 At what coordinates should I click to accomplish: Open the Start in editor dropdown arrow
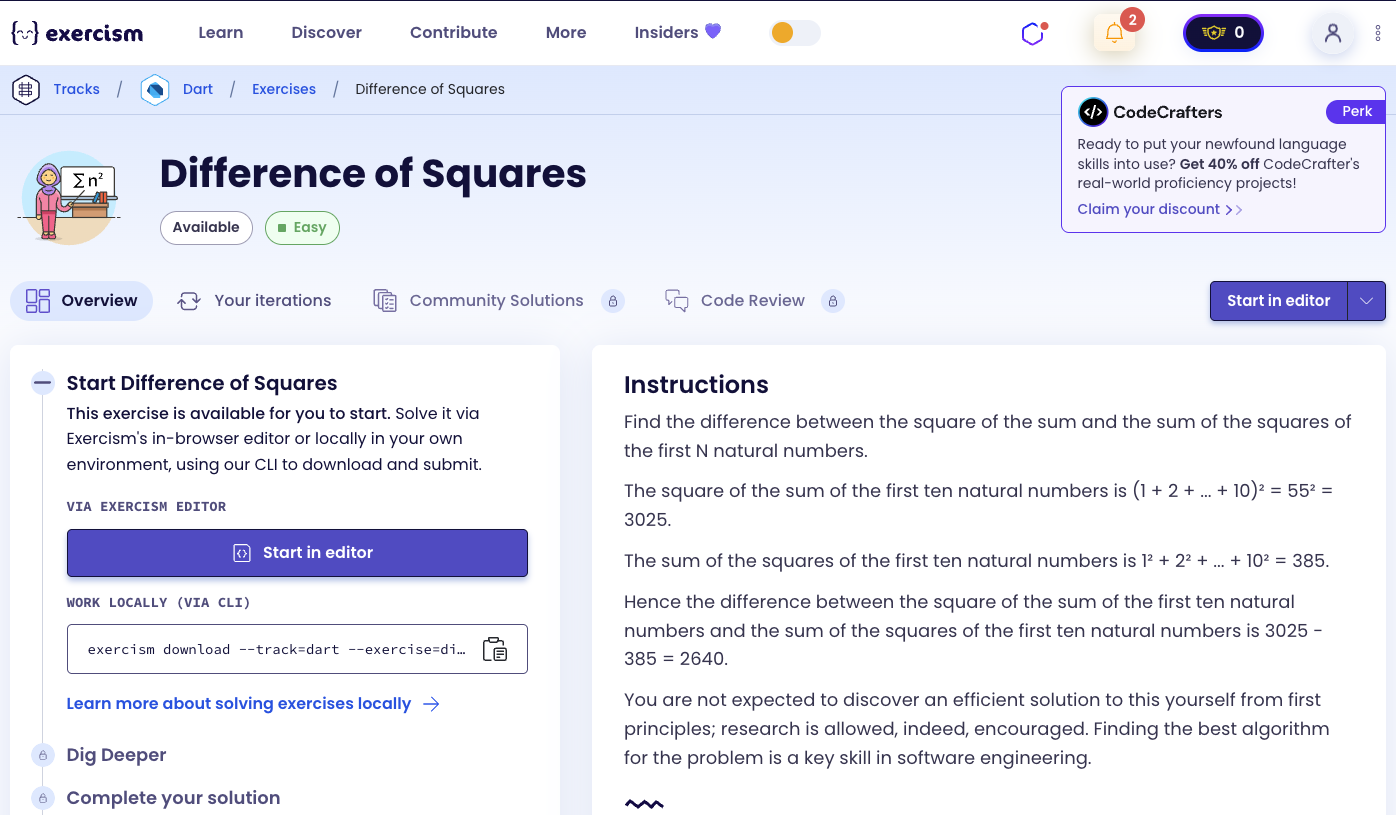[x=1367, y=300]
